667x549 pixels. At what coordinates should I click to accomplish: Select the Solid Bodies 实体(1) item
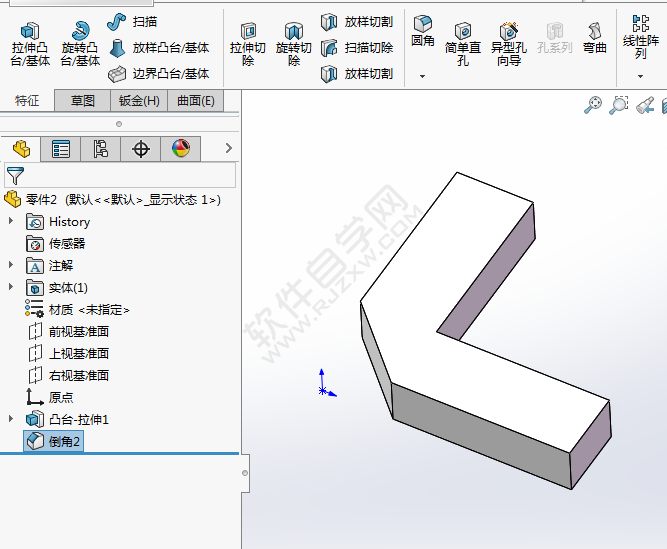click(x=57, y=288)
